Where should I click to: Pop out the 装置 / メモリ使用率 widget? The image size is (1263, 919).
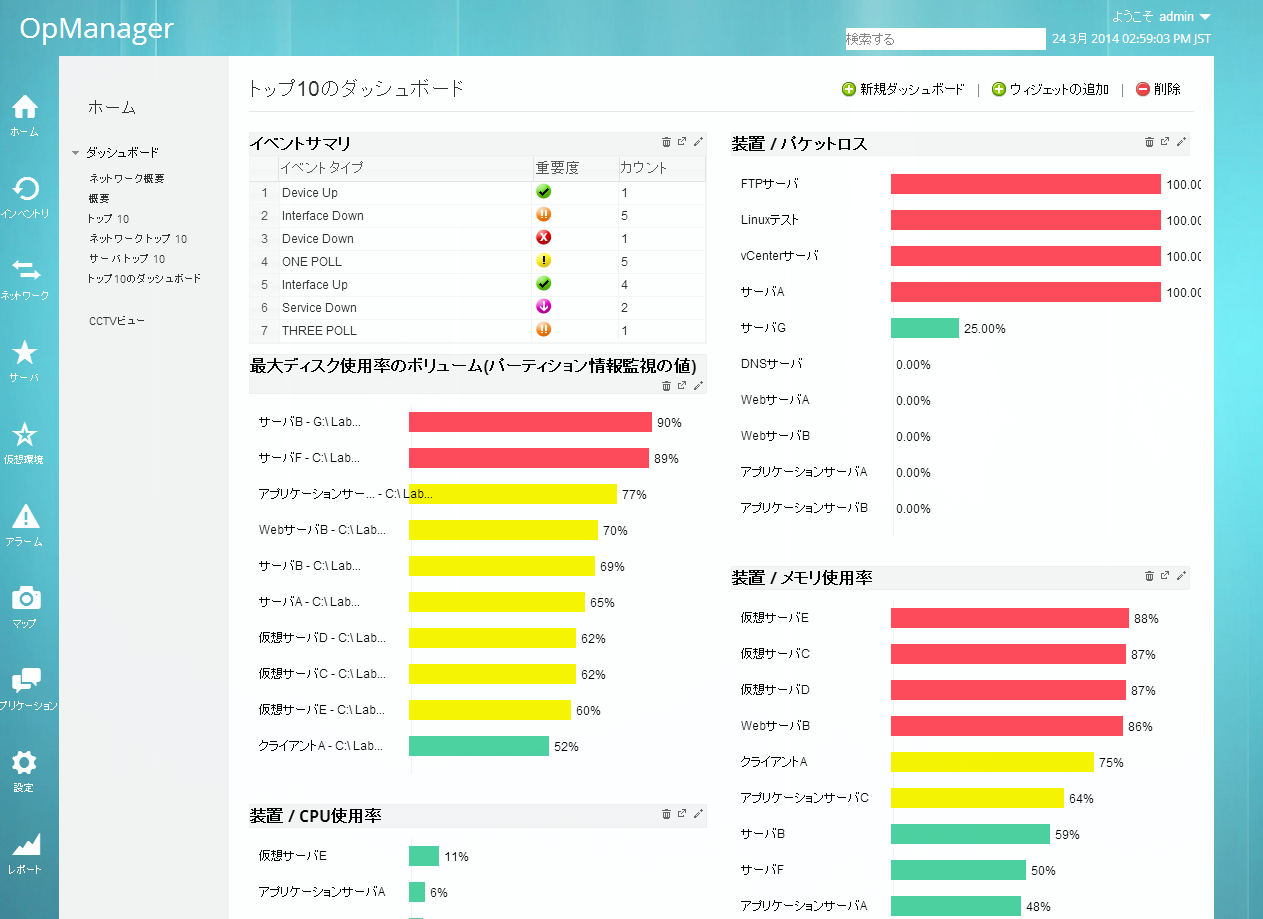pyautogui.click(x=1165, y=576)
